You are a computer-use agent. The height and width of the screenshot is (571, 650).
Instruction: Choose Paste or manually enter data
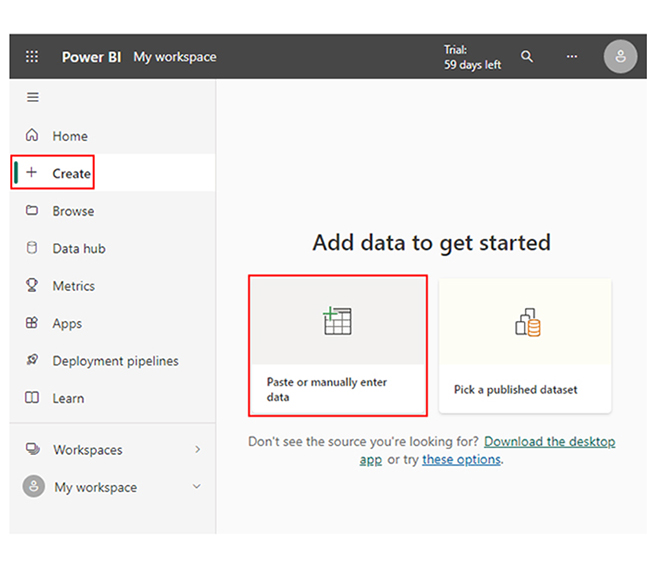coord(337,345)
